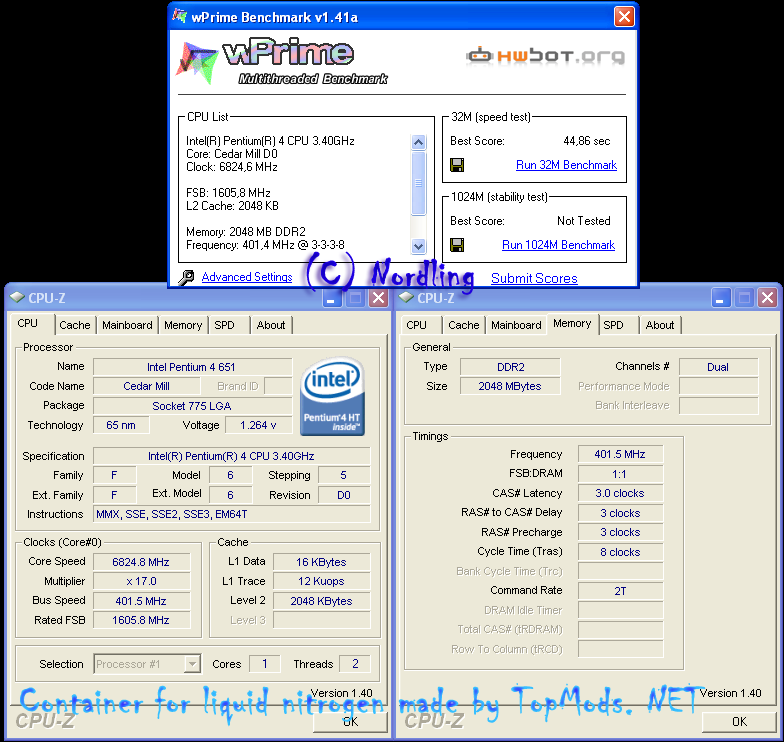
Task: Open Mainboard tab in left CPU-Z
Action: [x=128, y=325]
